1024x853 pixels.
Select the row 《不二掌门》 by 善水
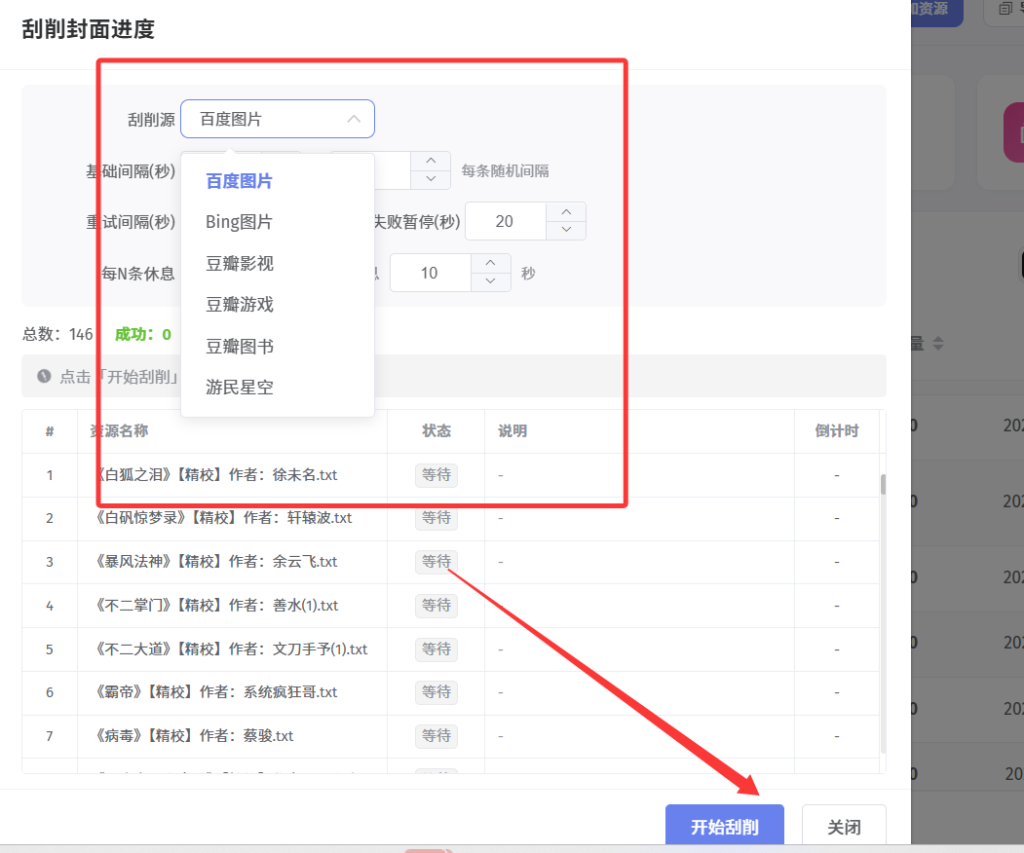[x=451, y=605]
